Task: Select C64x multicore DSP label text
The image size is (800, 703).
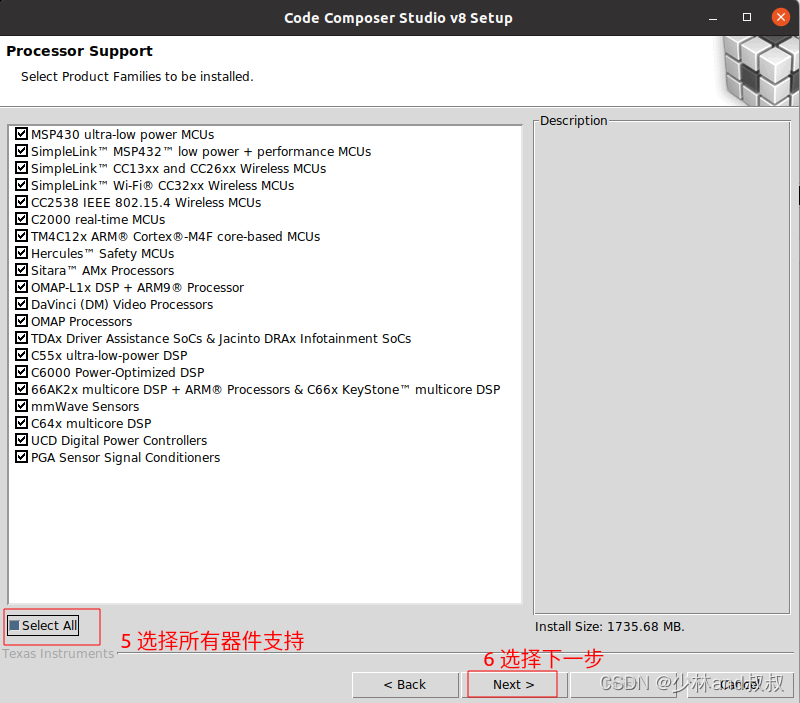Action: point(91,423)
